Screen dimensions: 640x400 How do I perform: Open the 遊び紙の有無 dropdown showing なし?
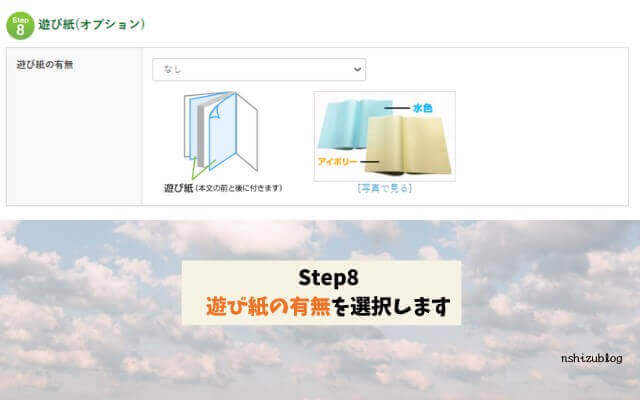(x=259, y=69)
